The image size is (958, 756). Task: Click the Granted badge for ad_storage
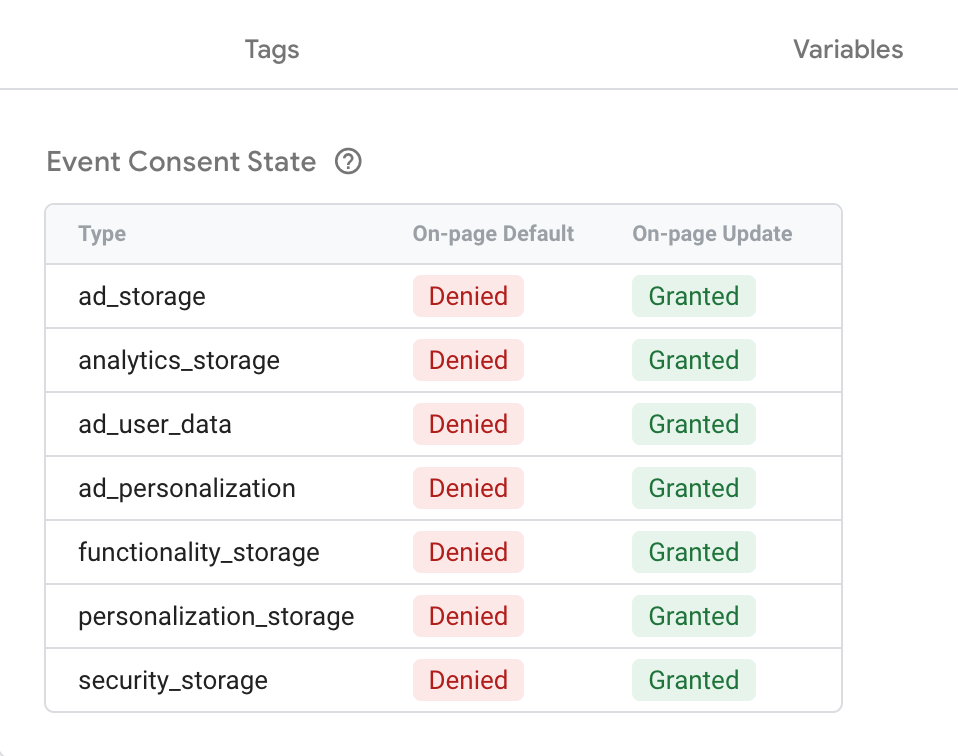[694, 296]
